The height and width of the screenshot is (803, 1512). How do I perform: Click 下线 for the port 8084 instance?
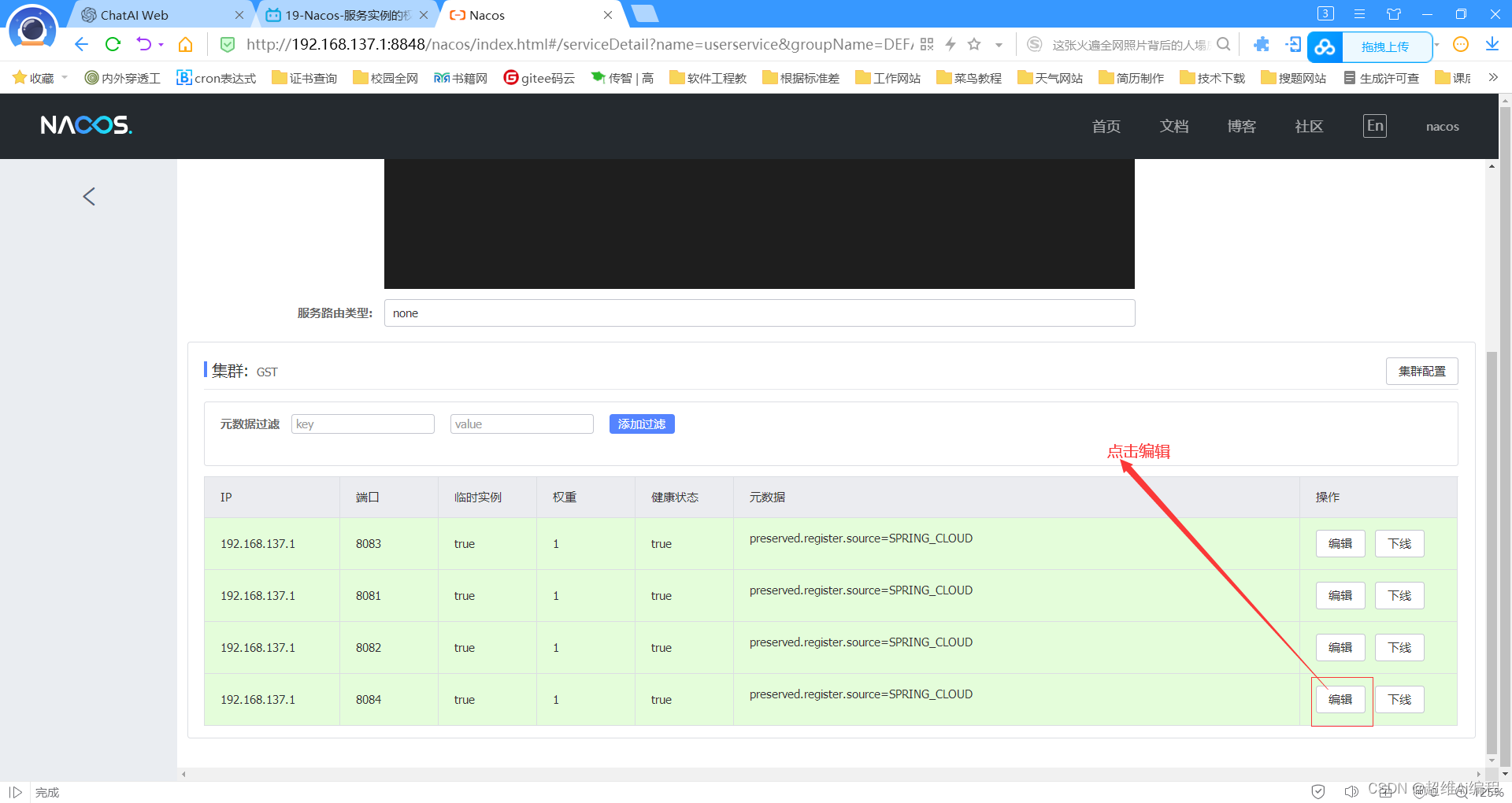[1399, 699]
